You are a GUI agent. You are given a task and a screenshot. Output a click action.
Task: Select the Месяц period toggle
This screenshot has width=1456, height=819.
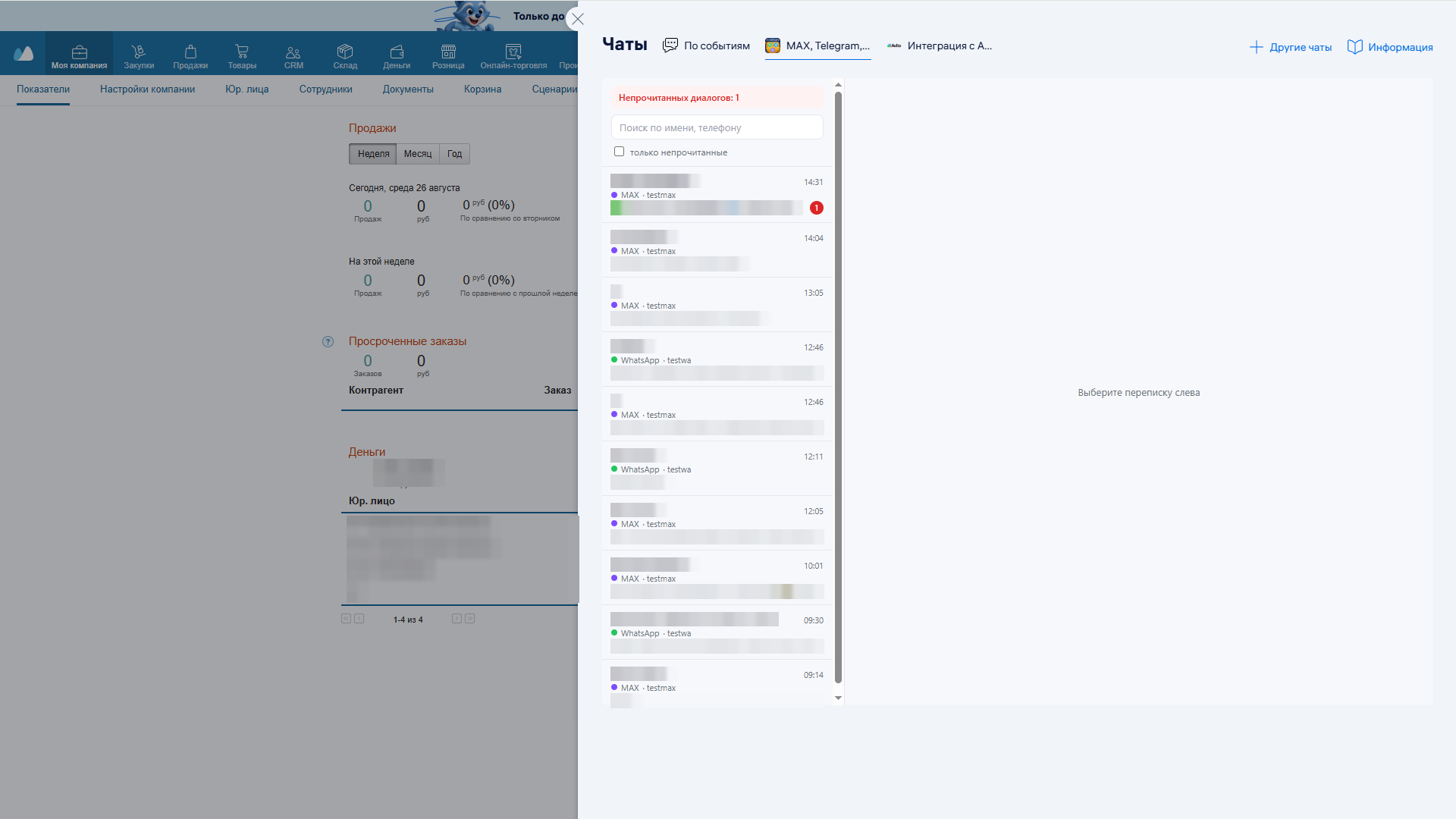point(418,154)
